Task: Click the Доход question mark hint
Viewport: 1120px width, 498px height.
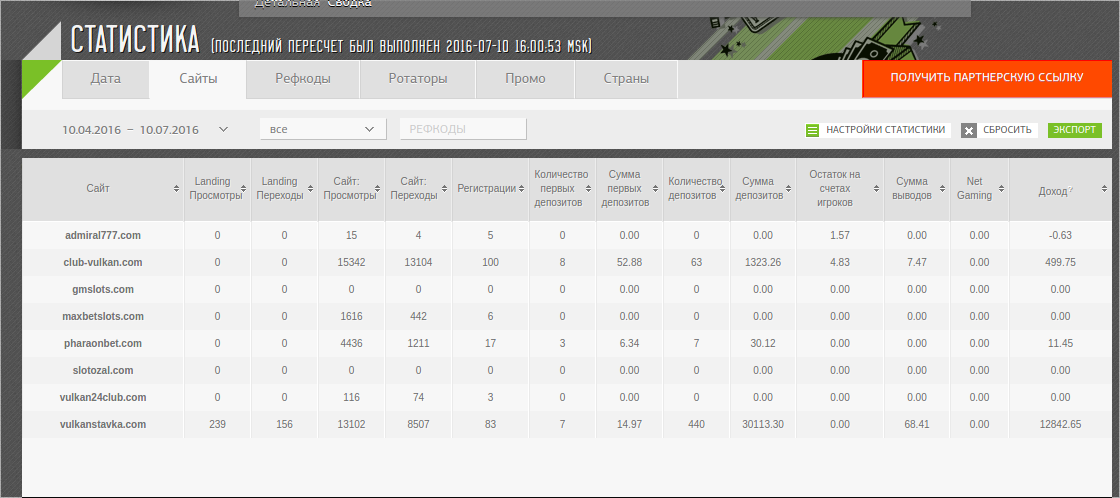Action: 1070,190
